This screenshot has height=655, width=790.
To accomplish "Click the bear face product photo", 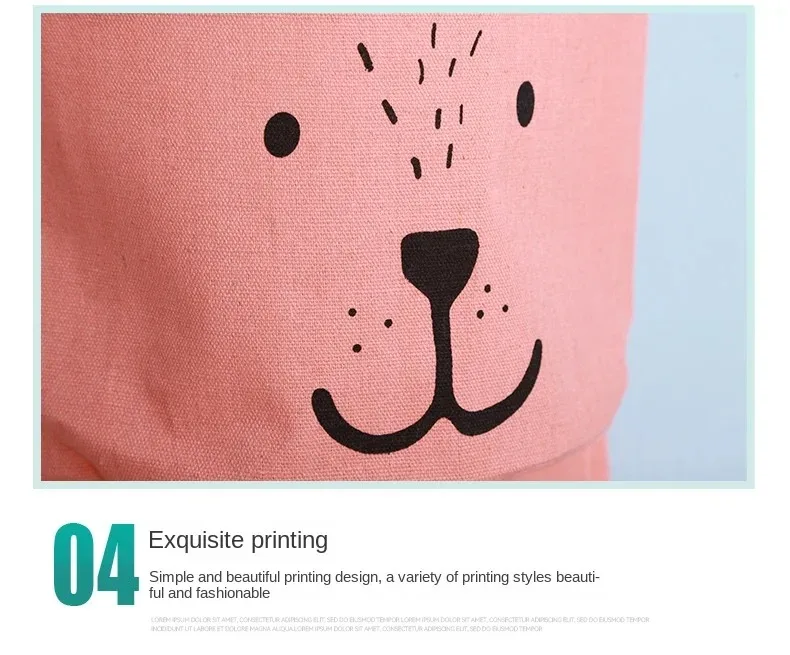I will [x=394, y=247].
